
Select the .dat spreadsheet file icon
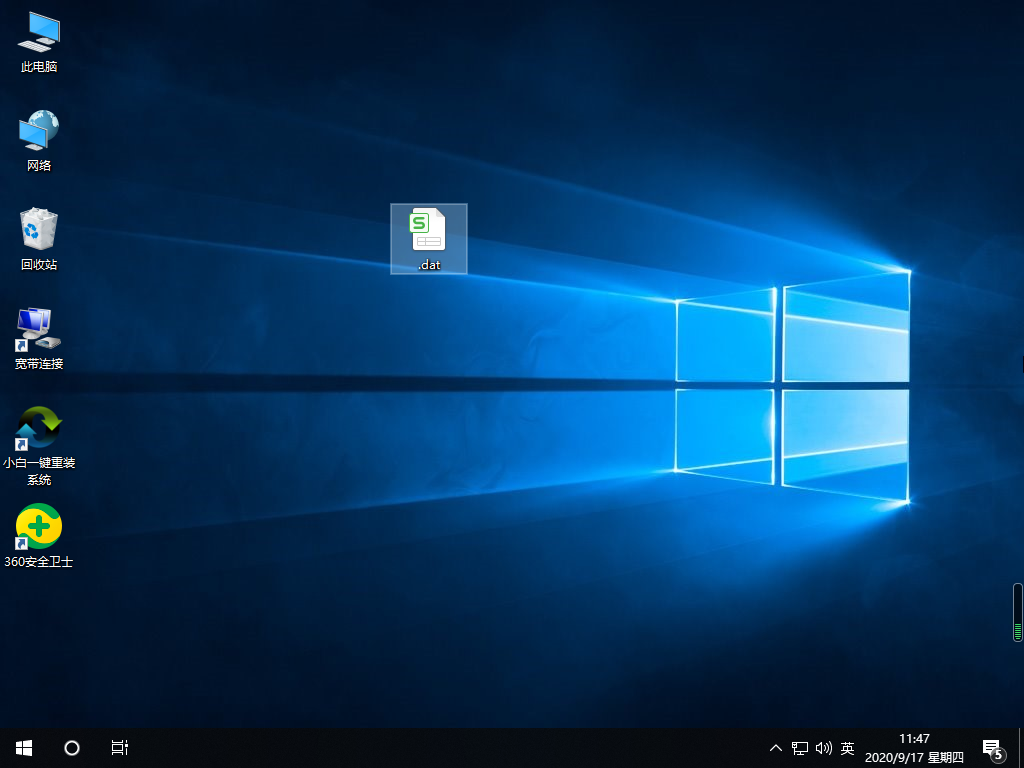429,239
